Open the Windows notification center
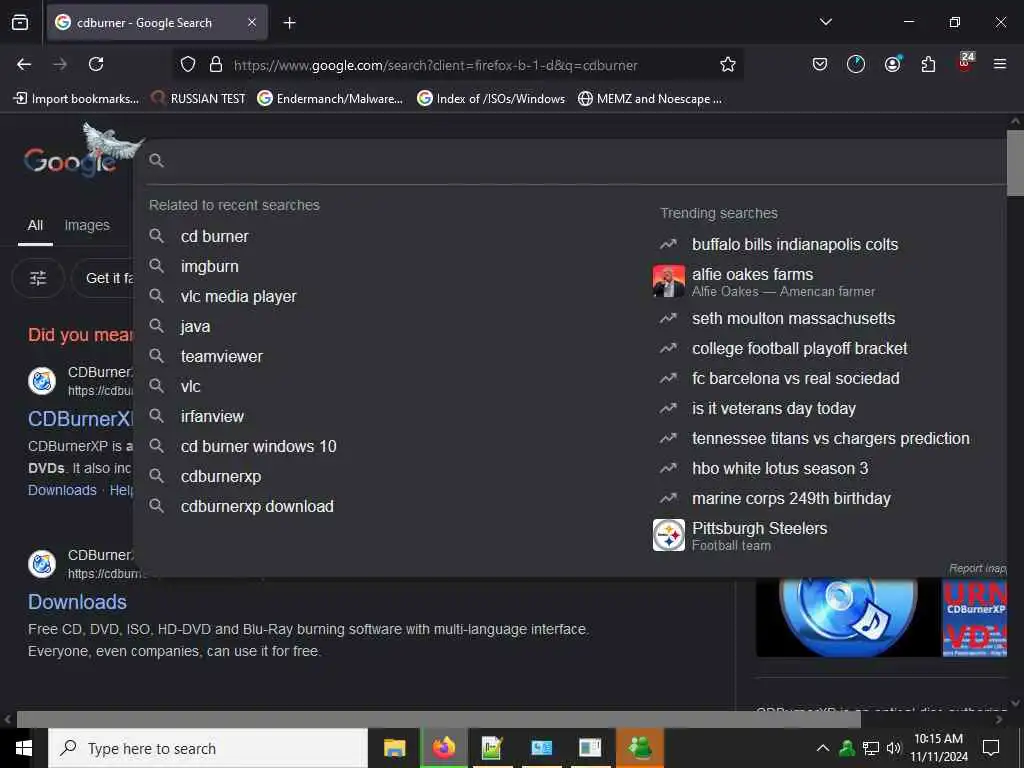1024x768 pixels. [x=991, y=748]
